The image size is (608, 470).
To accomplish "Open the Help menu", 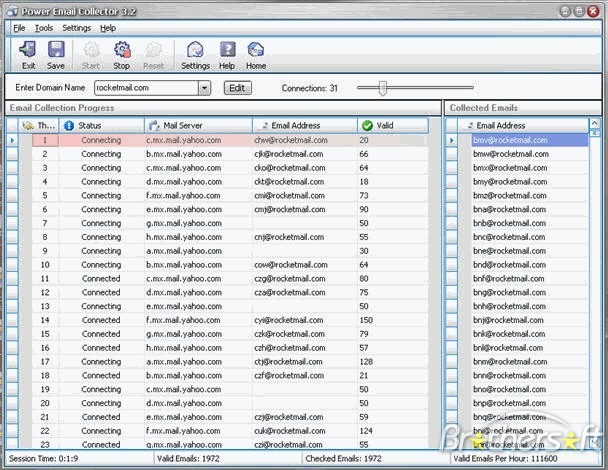I will point(108,28).
